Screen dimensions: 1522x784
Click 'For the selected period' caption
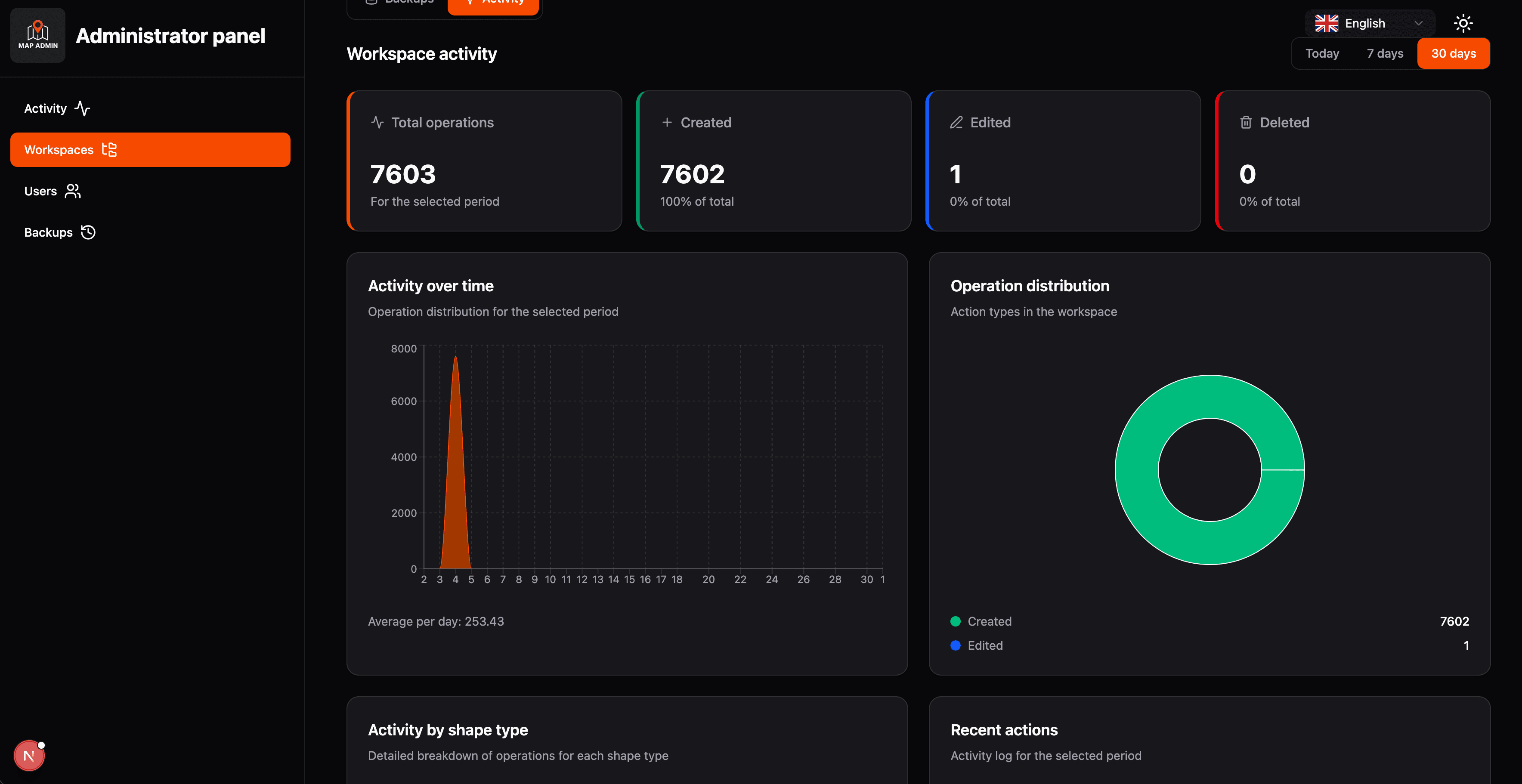click(435, 201)
